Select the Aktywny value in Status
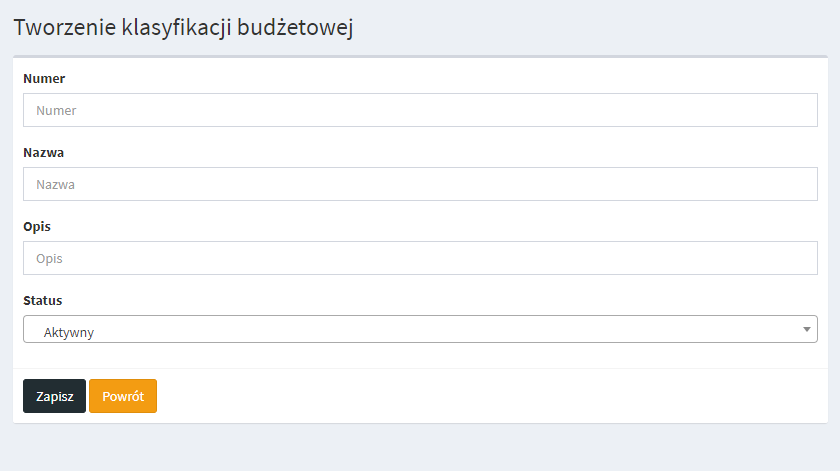The width and height of the screenshot is (840, 471). (x=69, y=332)
